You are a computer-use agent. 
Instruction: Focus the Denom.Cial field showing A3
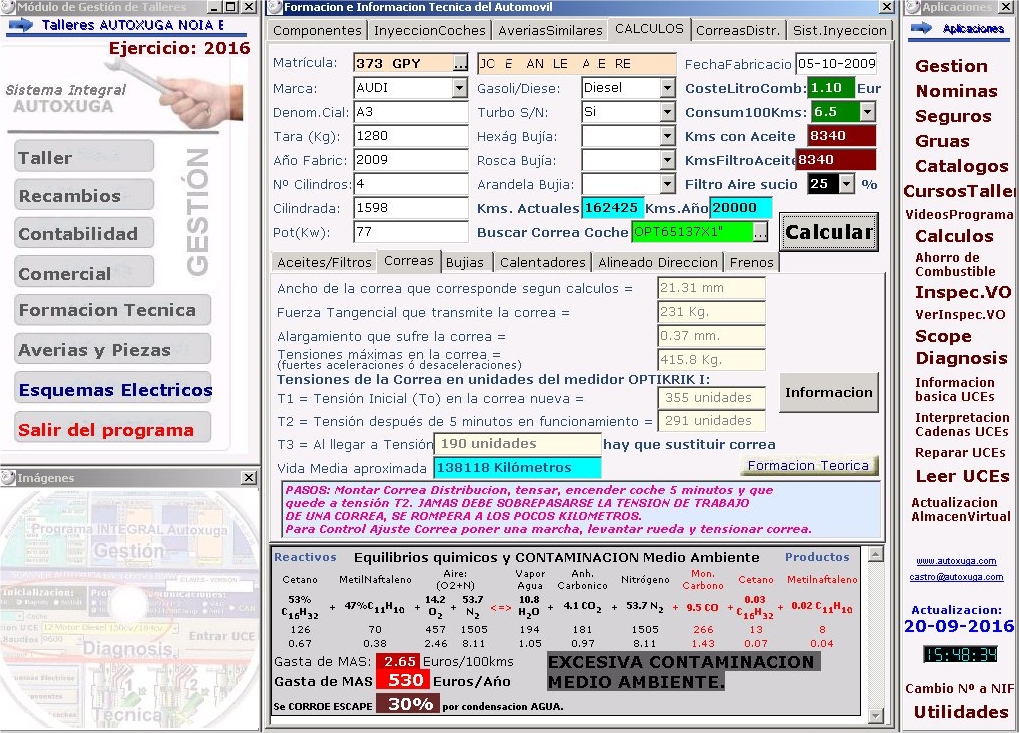click(411, 112)
